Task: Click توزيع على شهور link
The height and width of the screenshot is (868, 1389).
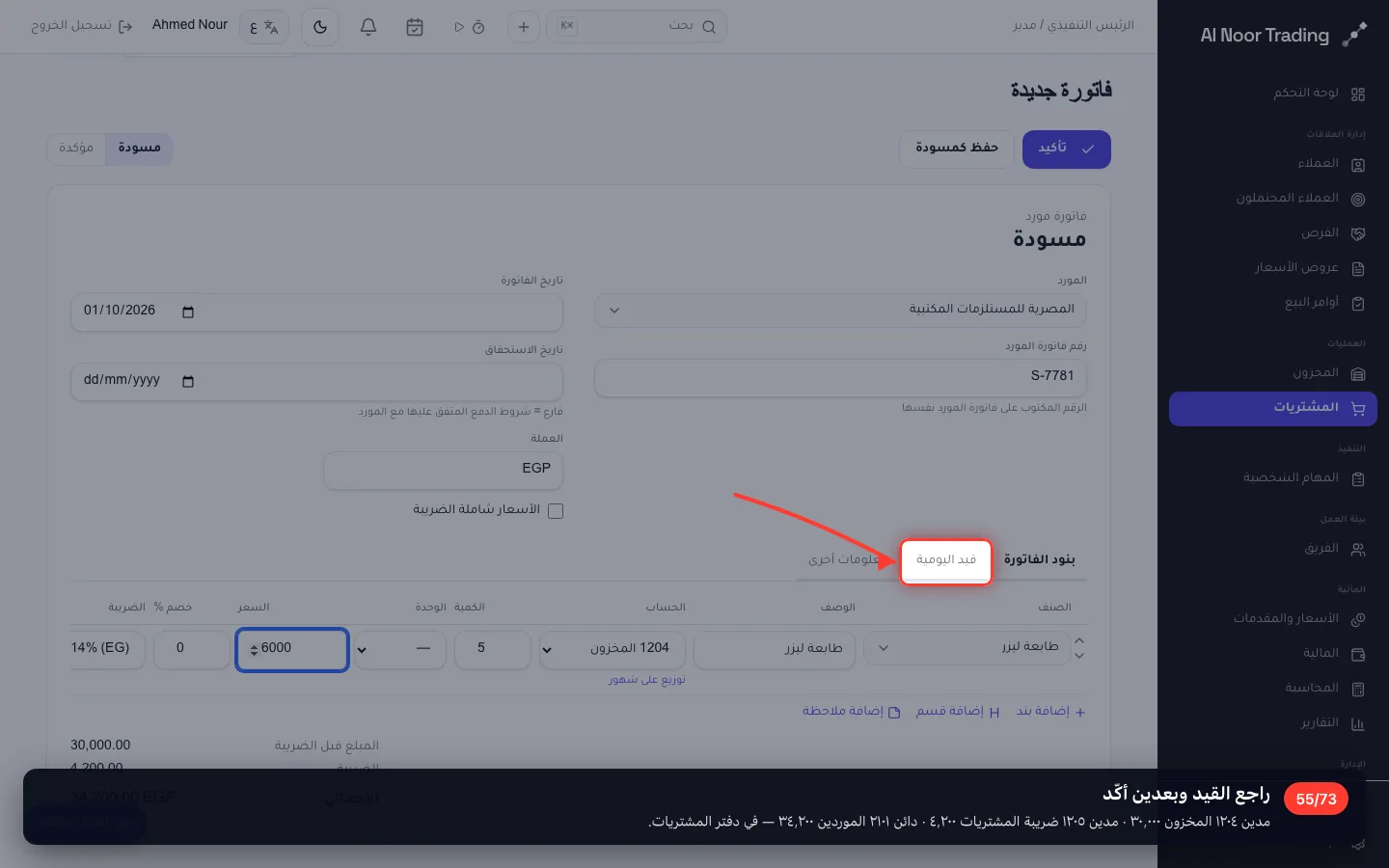Action: coord(647,680)
